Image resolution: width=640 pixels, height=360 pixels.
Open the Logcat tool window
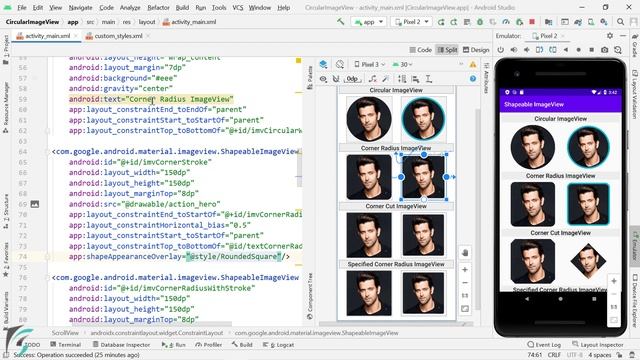278,344
